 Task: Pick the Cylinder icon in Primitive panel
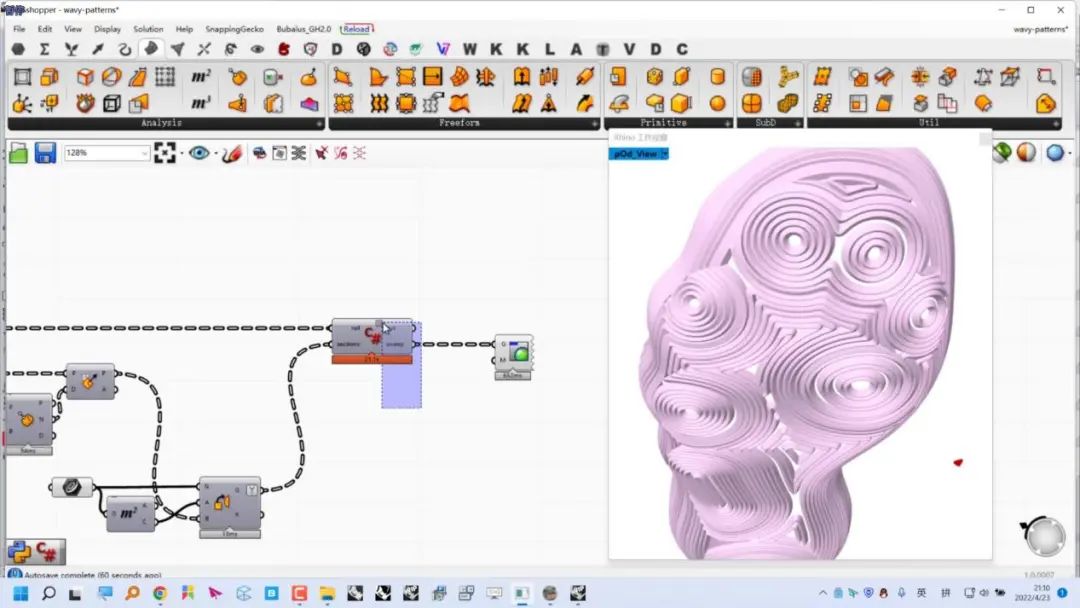pos(717,76)
